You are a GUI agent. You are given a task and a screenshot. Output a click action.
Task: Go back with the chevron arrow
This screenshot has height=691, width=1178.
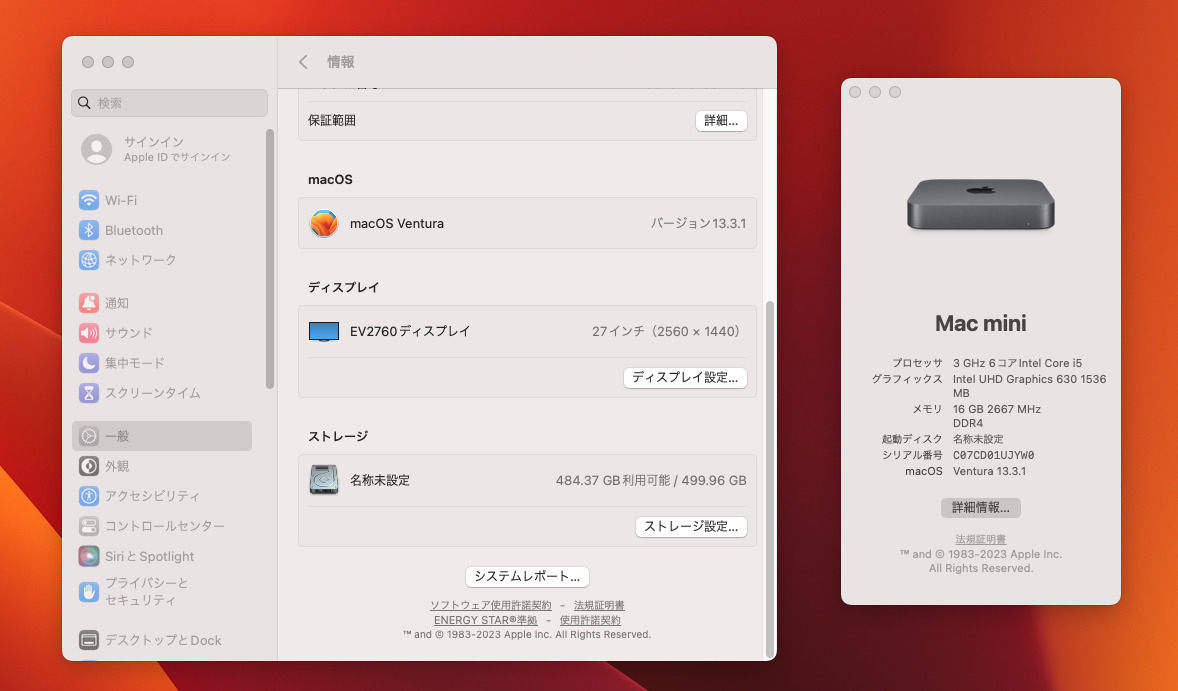303,62
